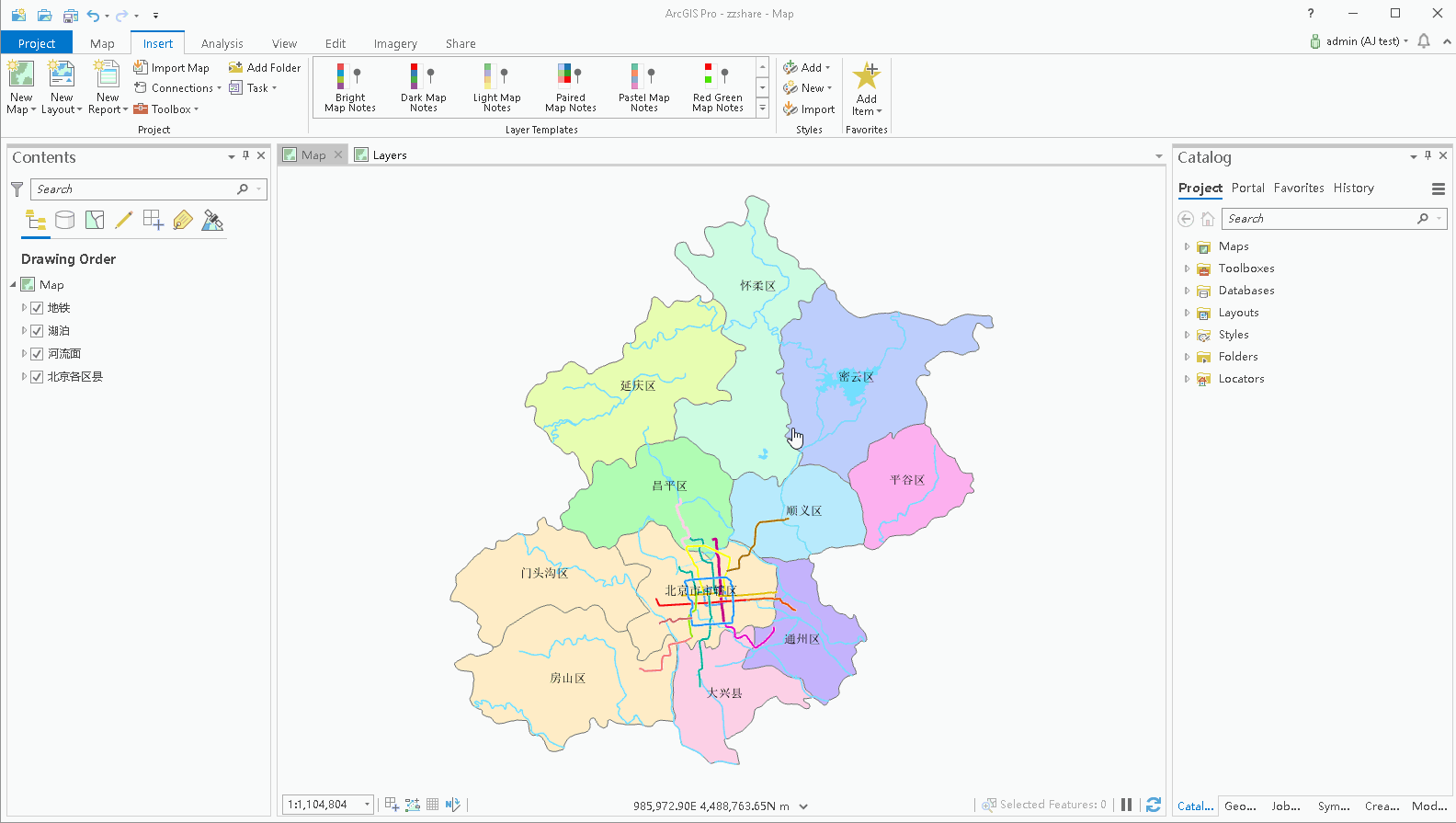
Task: Select Bright Map Notes template
Action: point(350,88)
